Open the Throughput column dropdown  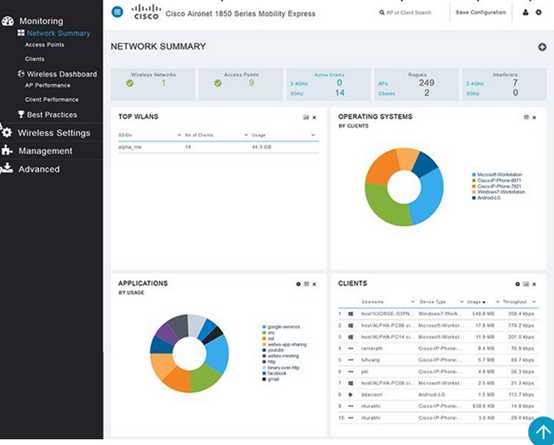(x=534, y=302)
